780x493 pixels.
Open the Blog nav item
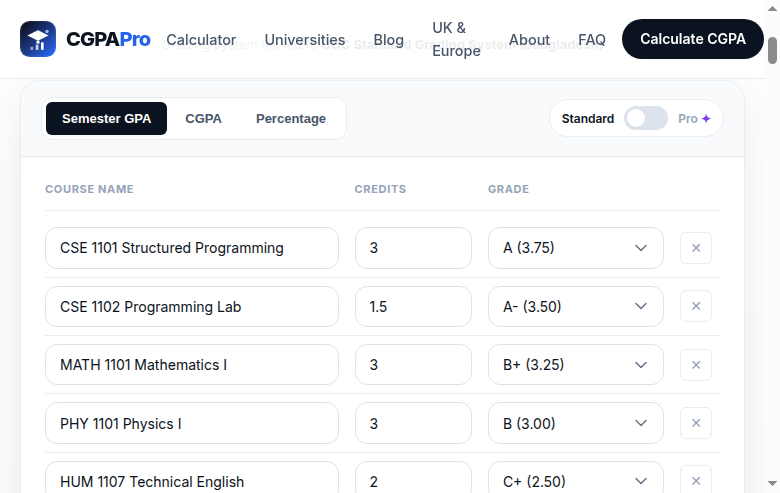click(x=389, y=40)
